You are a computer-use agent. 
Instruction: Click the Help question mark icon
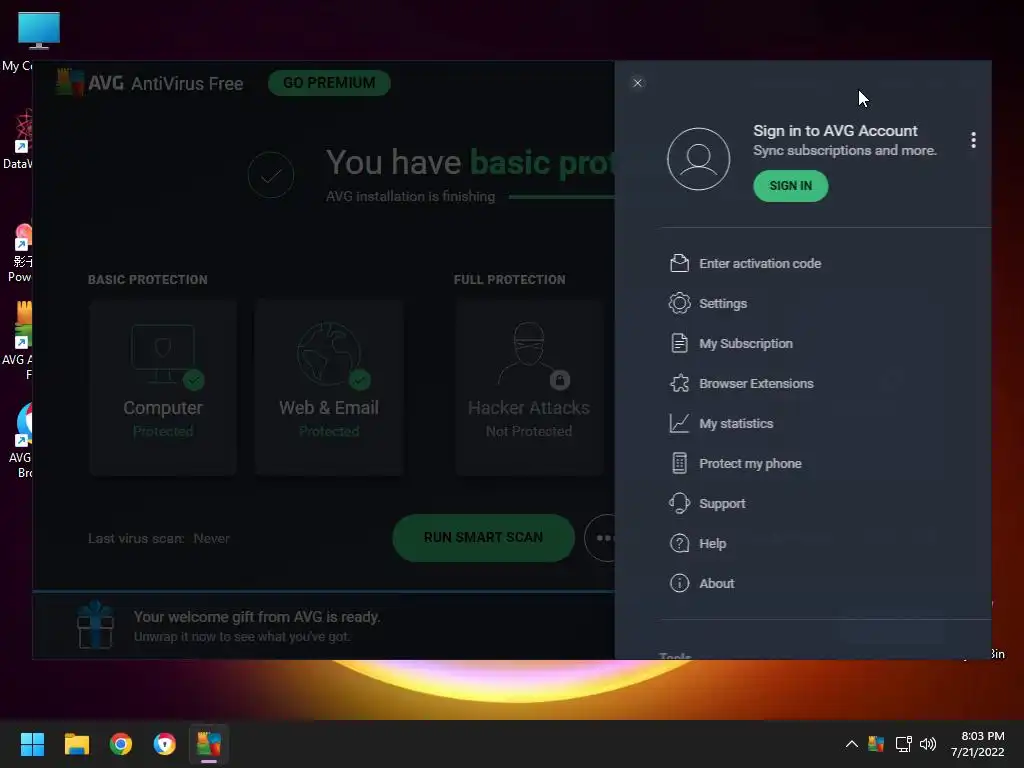[679, 543]
